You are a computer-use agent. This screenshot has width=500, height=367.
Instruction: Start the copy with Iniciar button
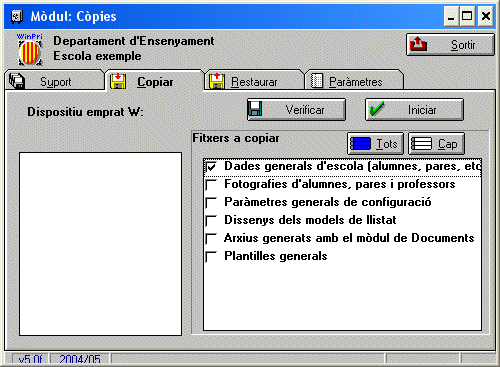(x=414, y=109)
